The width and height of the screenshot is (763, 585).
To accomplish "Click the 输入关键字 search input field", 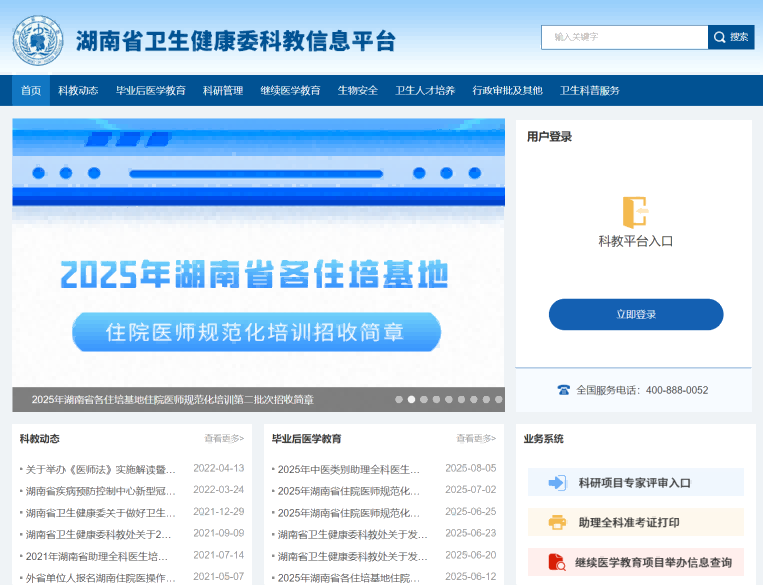I will [625, 37].
